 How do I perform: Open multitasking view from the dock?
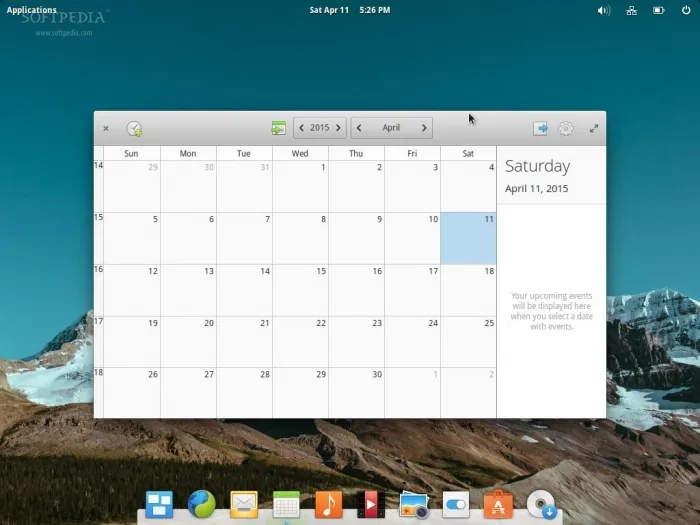coord(159,504)
